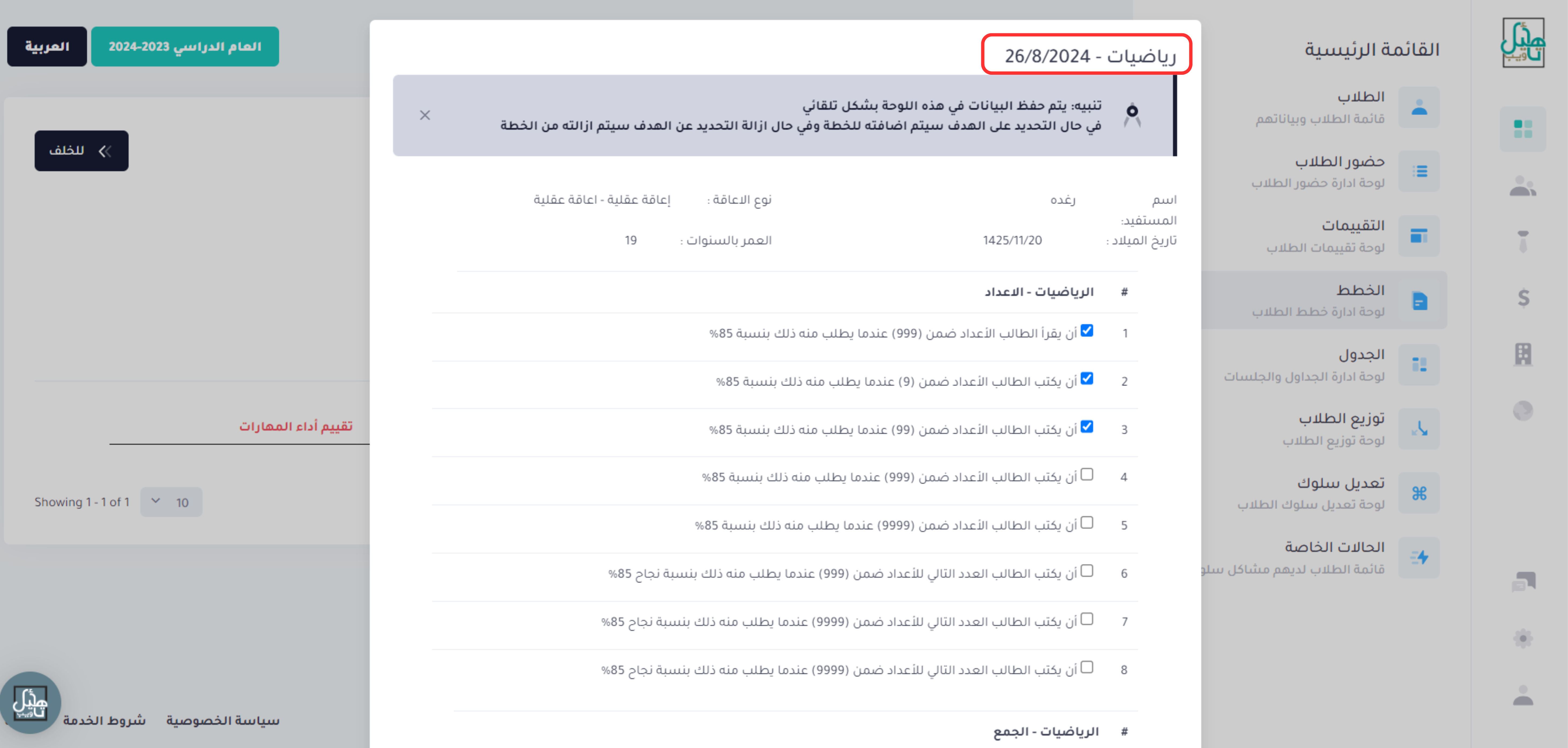This screenshot has width=1568, height=748.
Task: Open the users group icon in rail
Action: coord(1522,186)
